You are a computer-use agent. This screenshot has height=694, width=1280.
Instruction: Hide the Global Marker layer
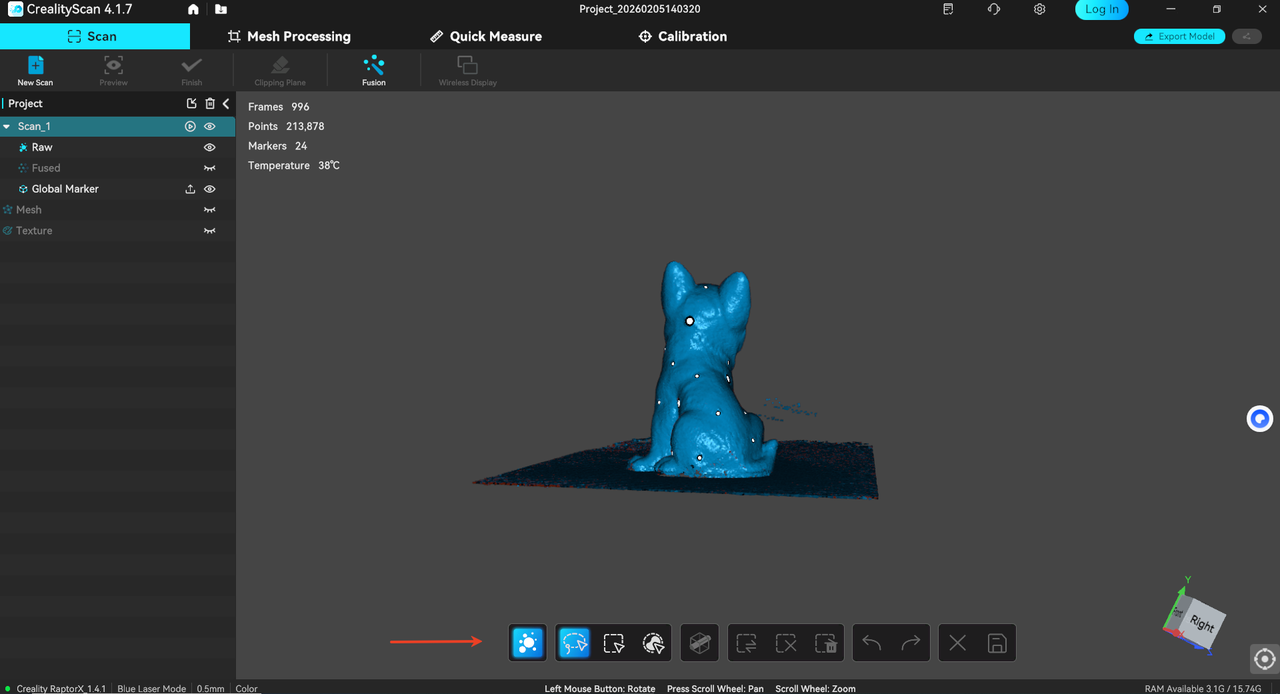click(x=210, y=189)
